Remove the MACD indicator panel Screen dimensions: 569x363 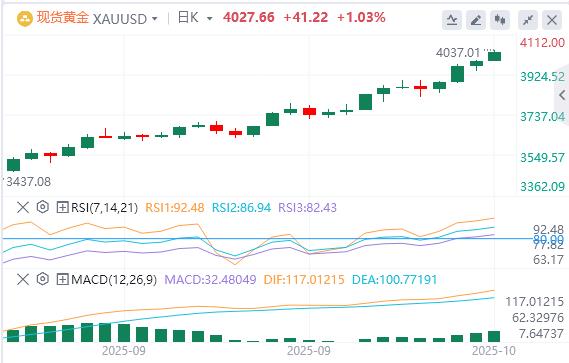pos(23,280)
